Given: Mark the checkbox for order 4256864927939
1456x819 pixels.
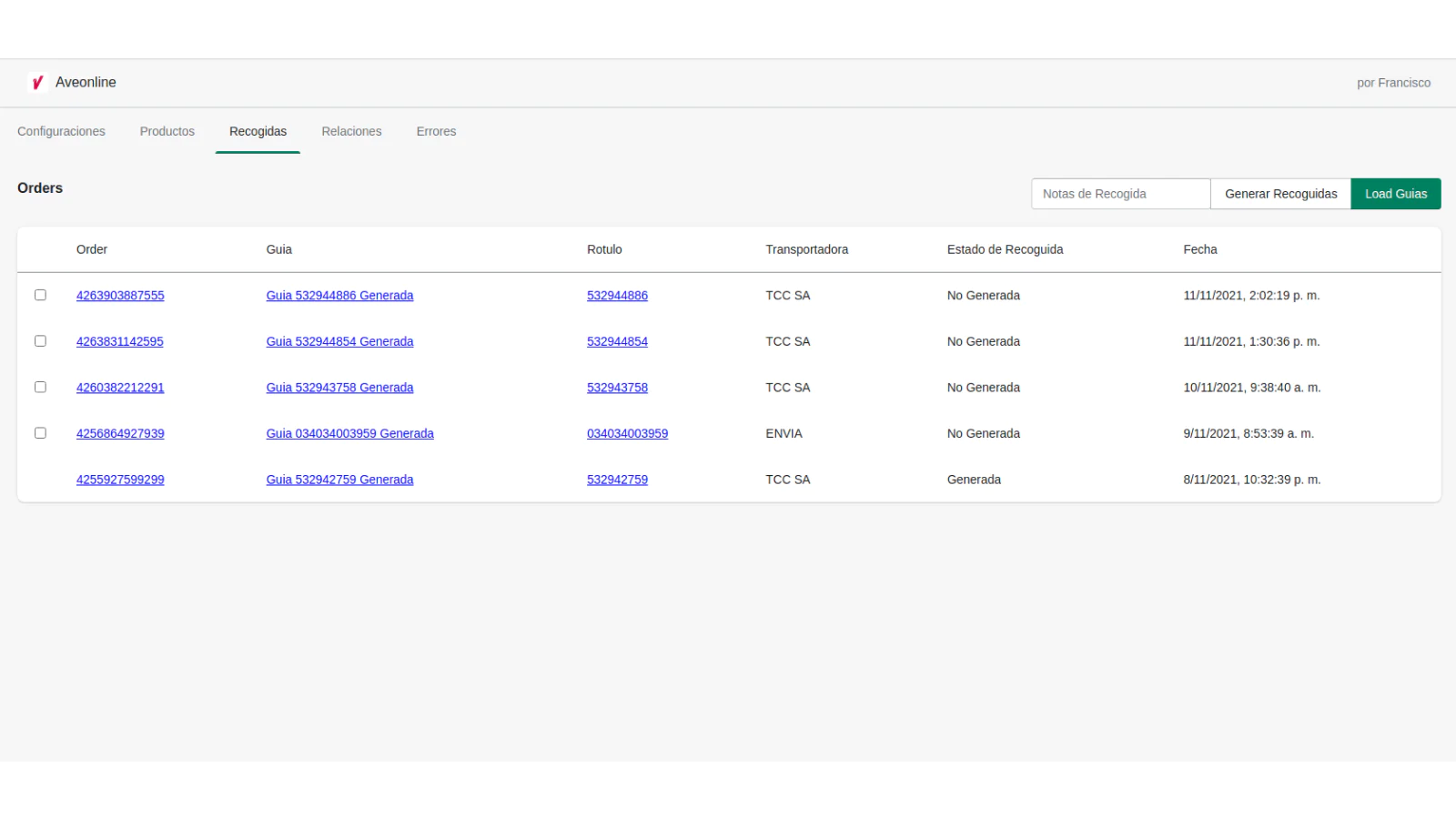Looking at the screenshot, I should (x=40, y=433).
